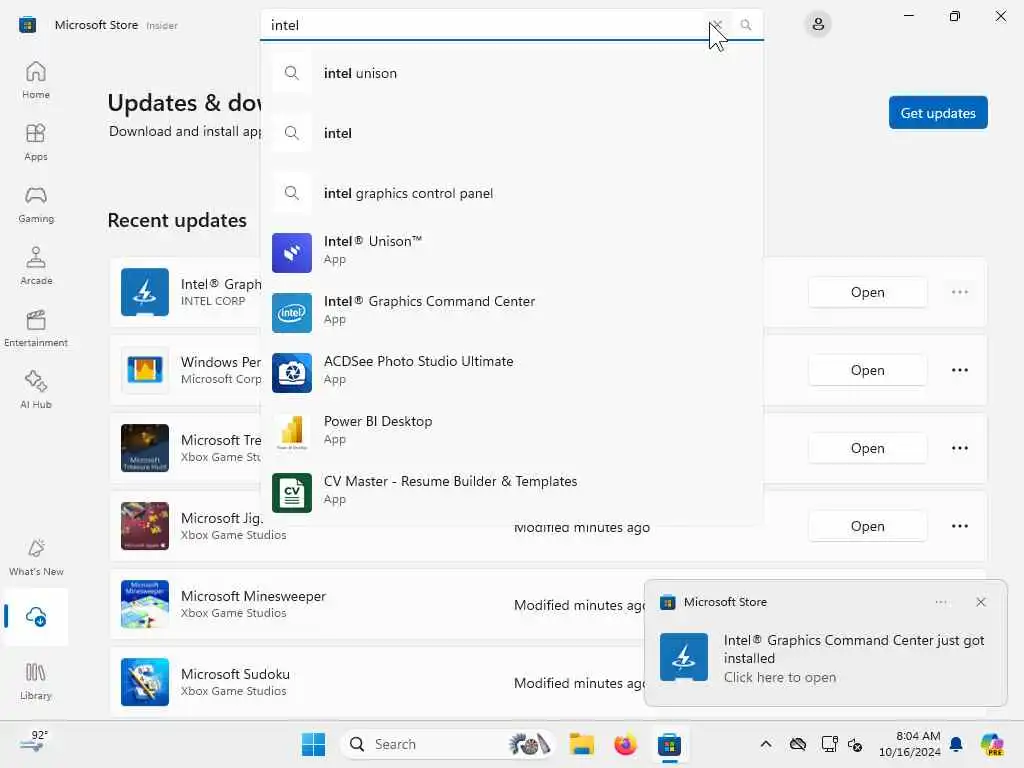Click the taskbar Search box
Image resolution: width=1024 pixels, height=768 pixels.
[447, 744]
